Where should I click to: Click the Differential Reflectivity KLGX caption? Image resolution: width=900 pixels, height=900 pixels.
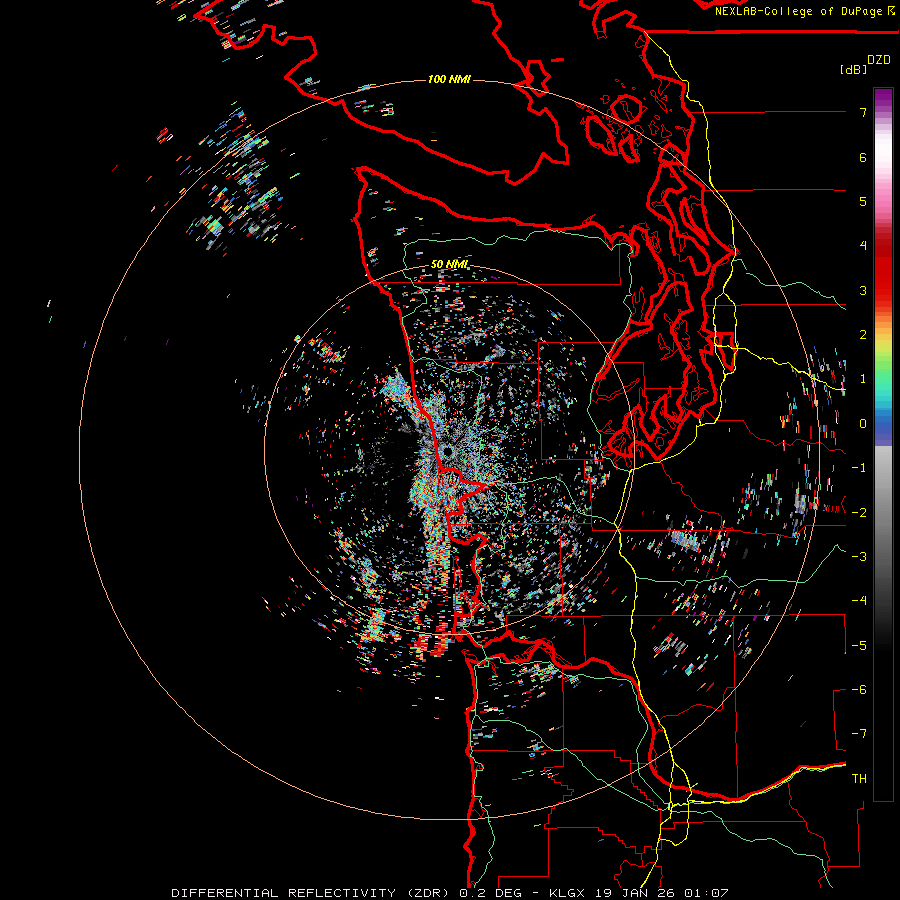[x=450, y=893]
